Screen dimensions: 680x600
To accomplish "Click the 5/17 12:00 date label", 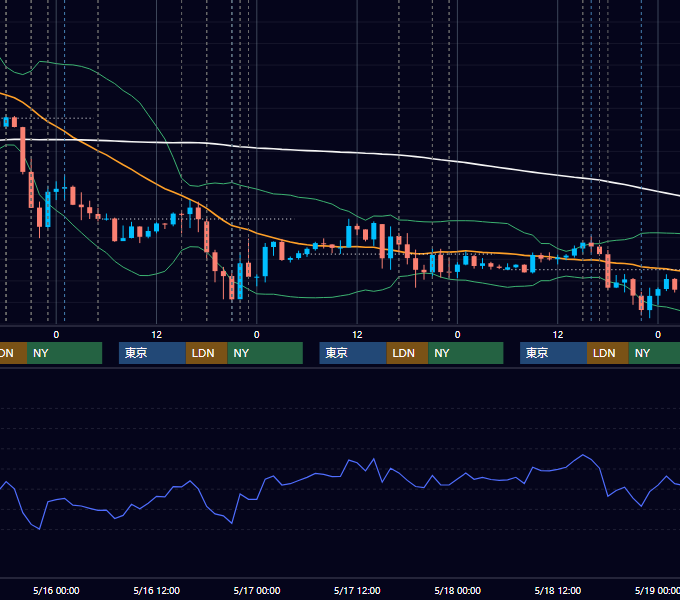I will coord(357,590).
